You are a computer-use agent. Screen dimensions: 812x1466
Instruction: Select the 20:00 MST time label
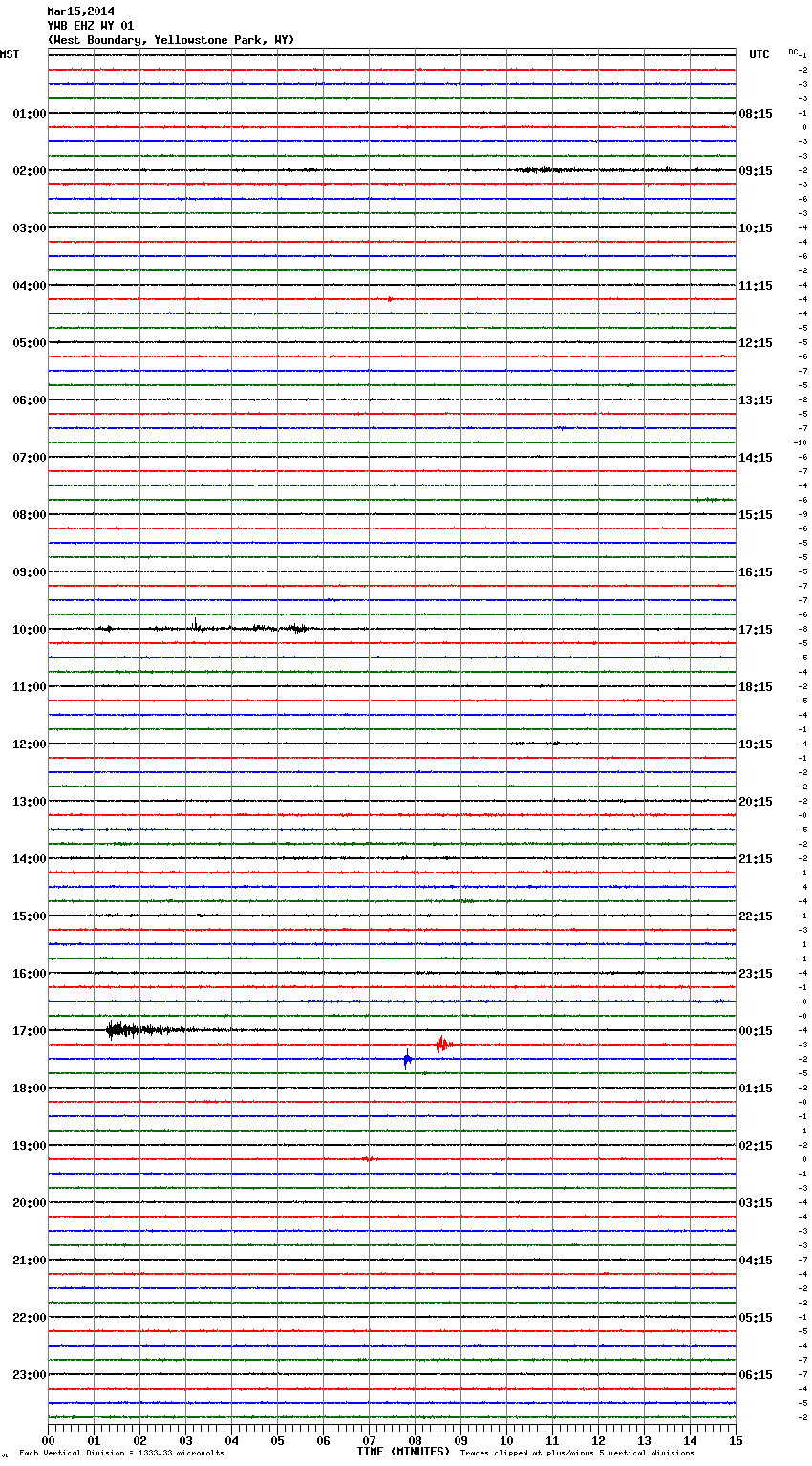point(30,1203)
